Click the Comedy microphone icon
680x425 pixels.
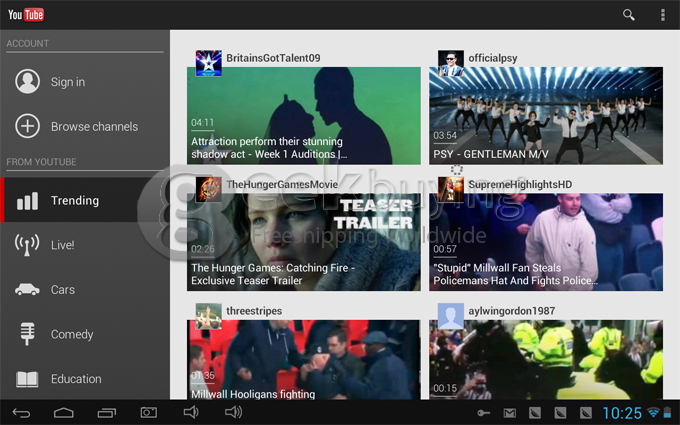click(27, 334)
